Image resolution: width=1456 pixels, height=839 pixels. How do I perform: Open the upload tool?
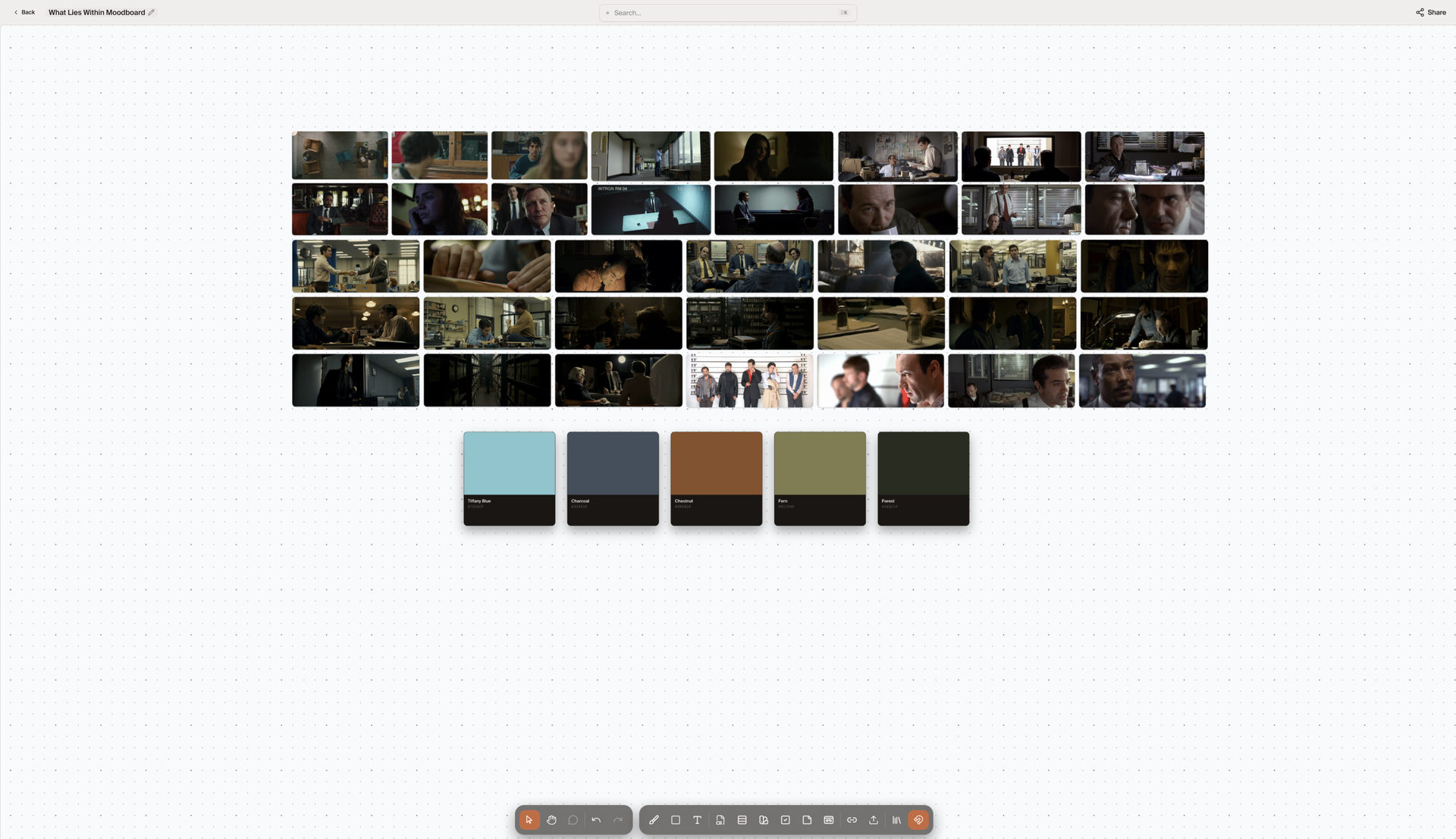[x=874, y=820]
